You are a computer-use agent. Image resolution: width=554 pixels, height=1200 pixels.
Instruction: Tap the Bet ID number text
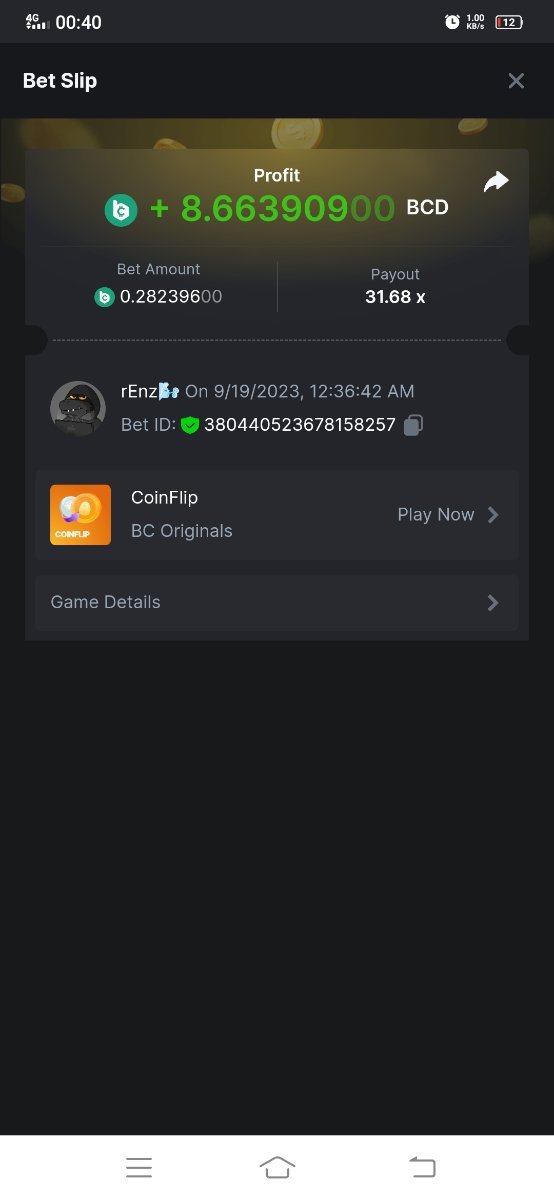(300, 425)
